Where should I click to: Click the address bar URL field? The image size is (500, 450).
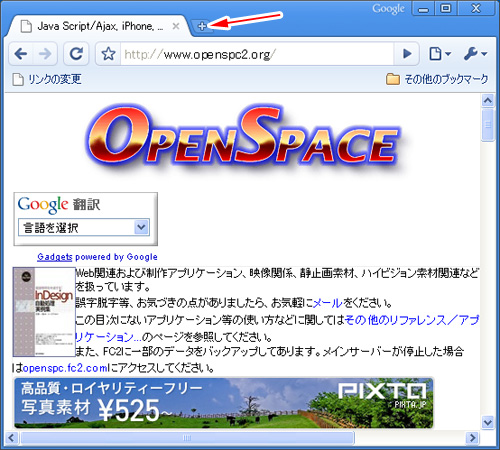pos(257,54)
